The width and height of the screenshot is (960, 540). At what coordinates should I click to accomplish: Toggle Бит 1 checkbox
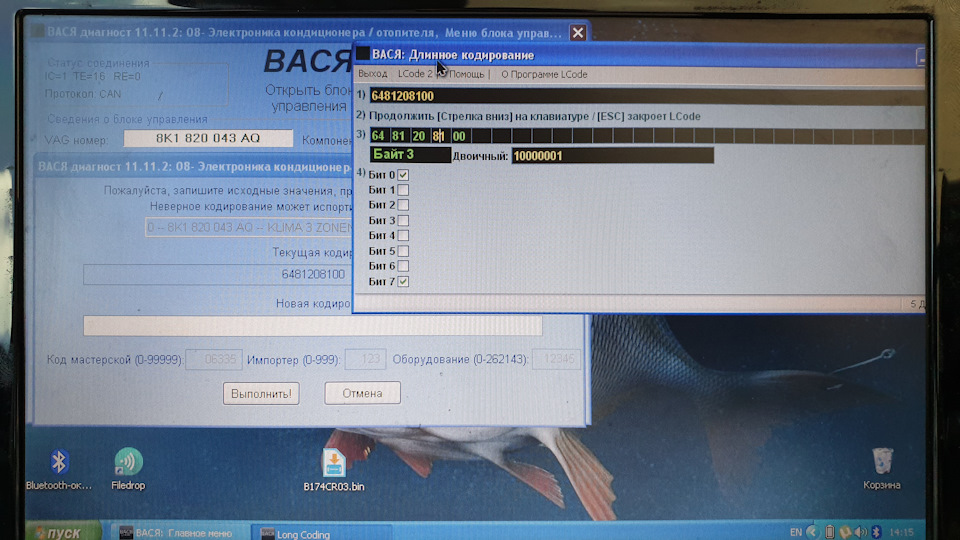coord(403,190)
